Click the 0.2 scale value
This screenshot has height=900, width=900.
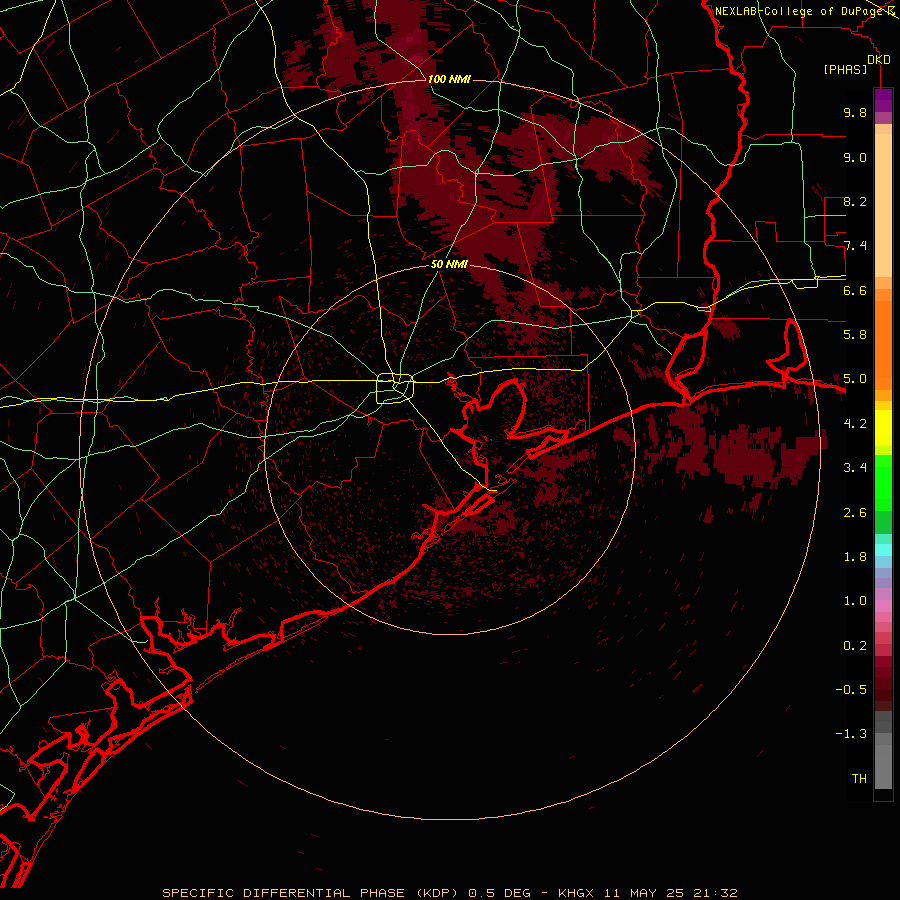click(855, 646)
